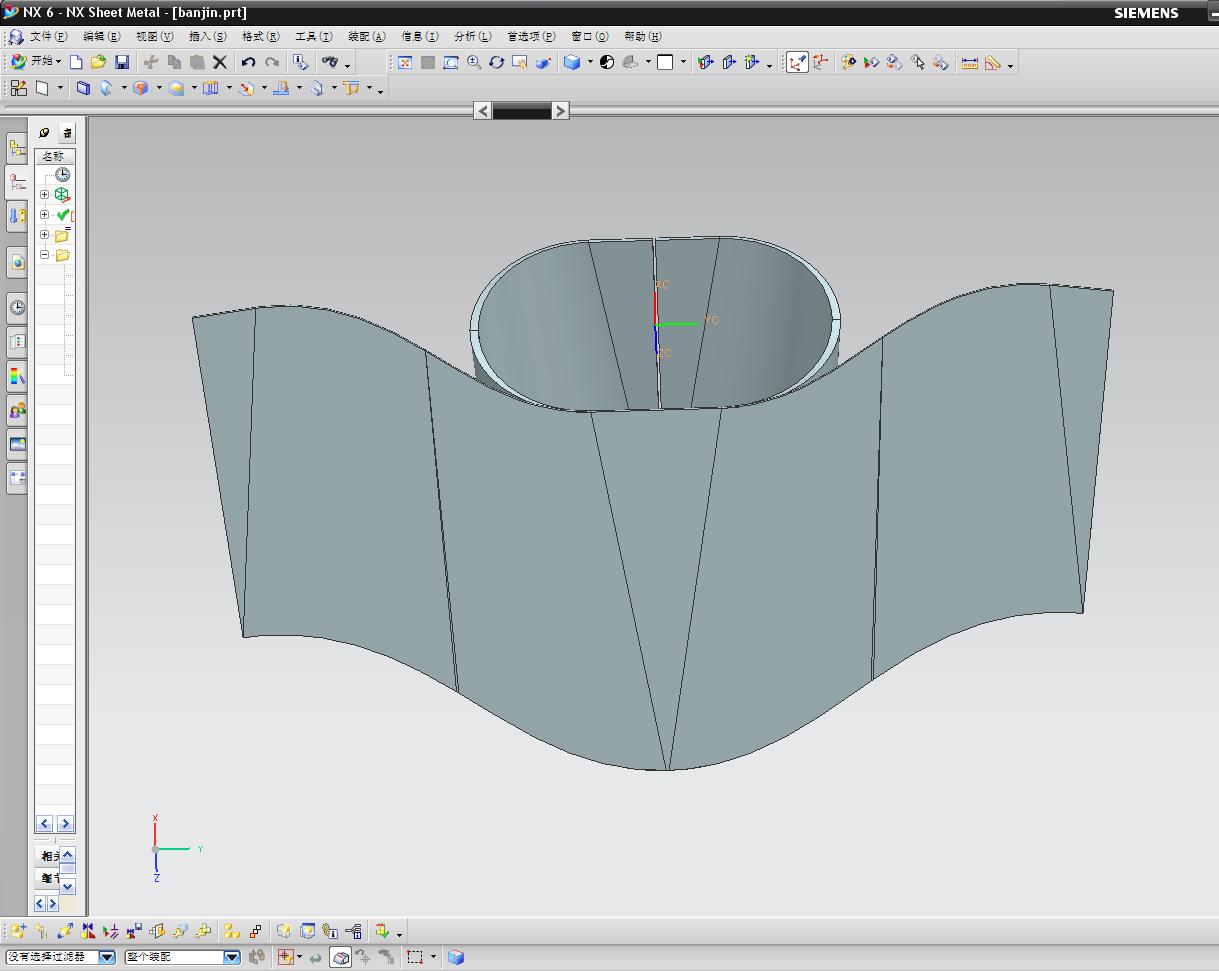This screenshot has height=971, width=1219.
Task: Click the Object Information icon
Action: point(300,62)
